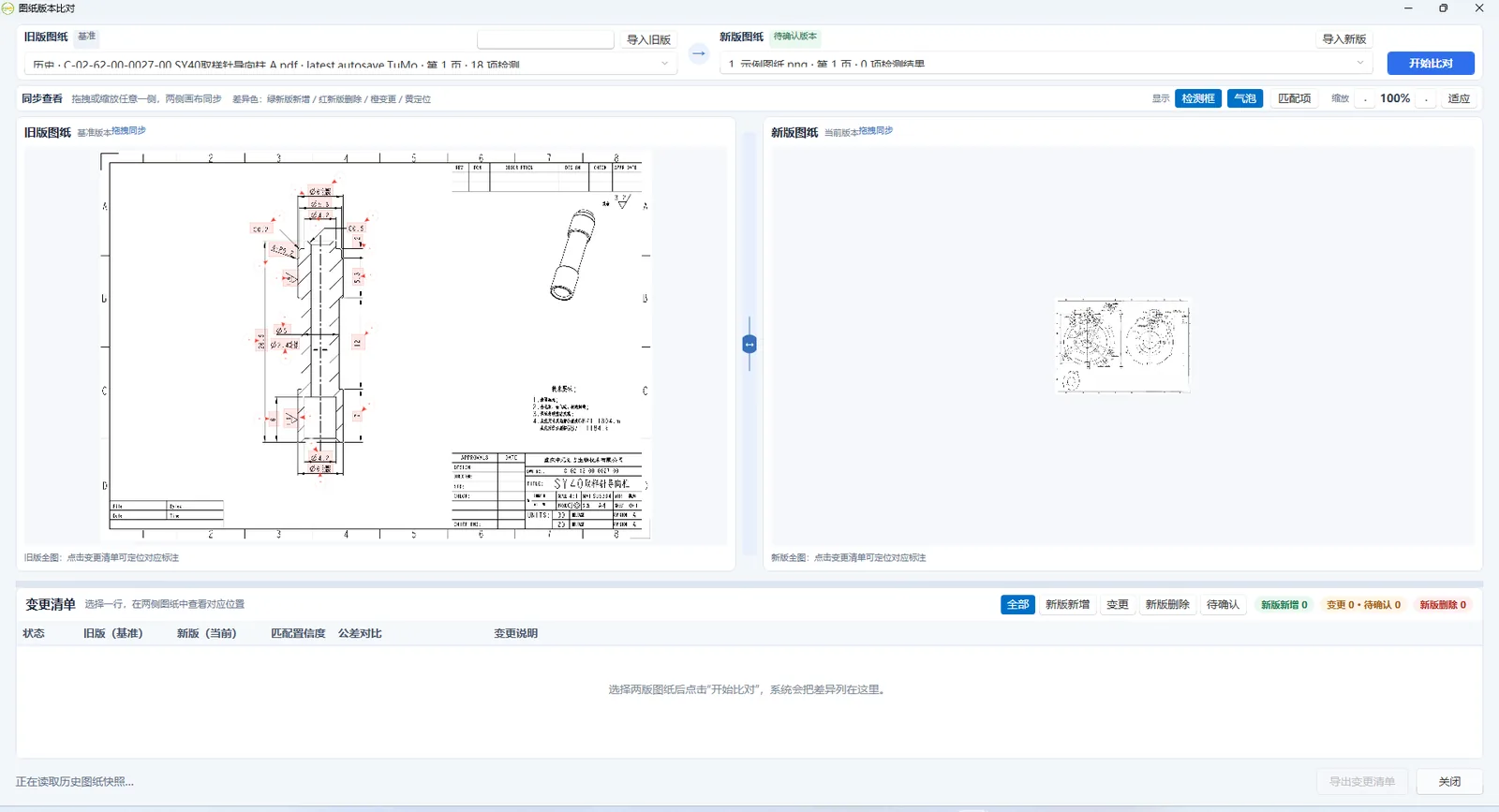The height and width of the screenshot is (812, 1499).
Task: Click the 待确认版本 tag beside 新版图纸
Action: (795, 37)
